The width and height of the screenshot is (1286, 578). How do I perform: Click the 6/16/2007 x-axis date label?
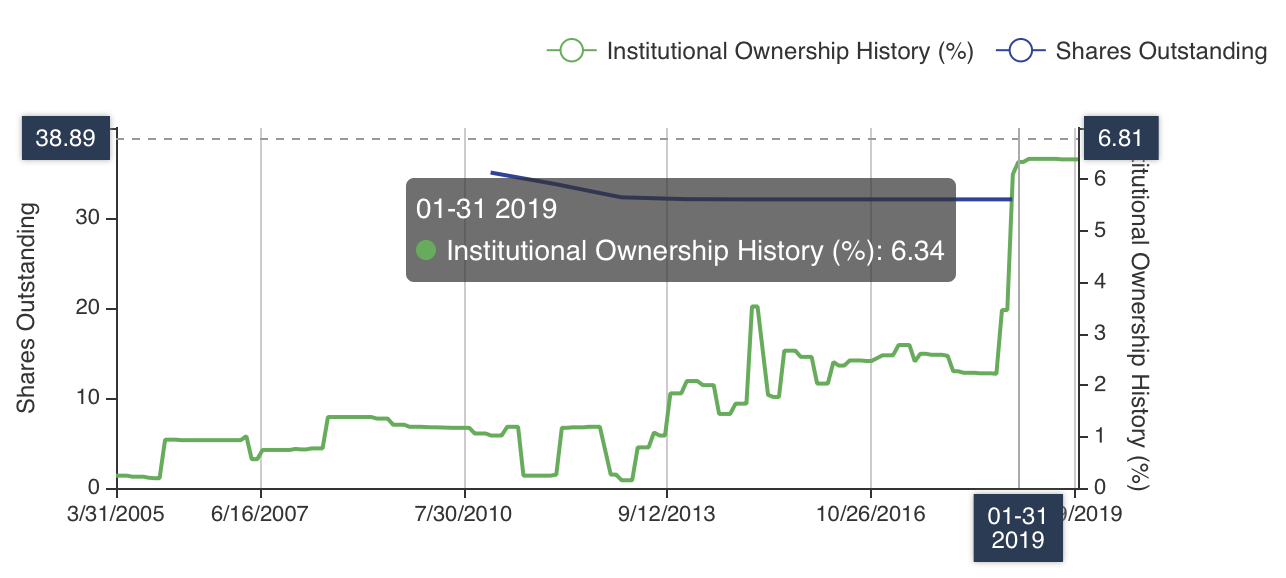tap(261, 513)
